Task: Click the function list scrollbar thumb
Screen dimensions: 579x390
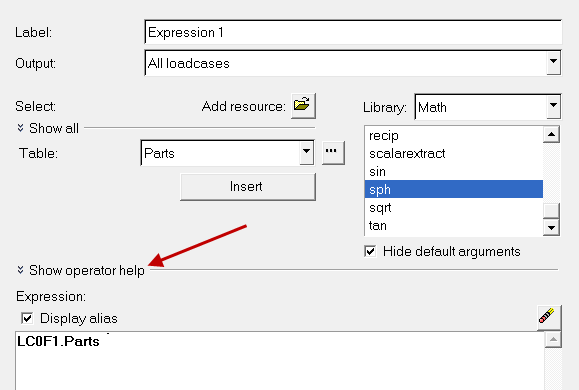Action: pyautogui.click(x=551, y=211)
